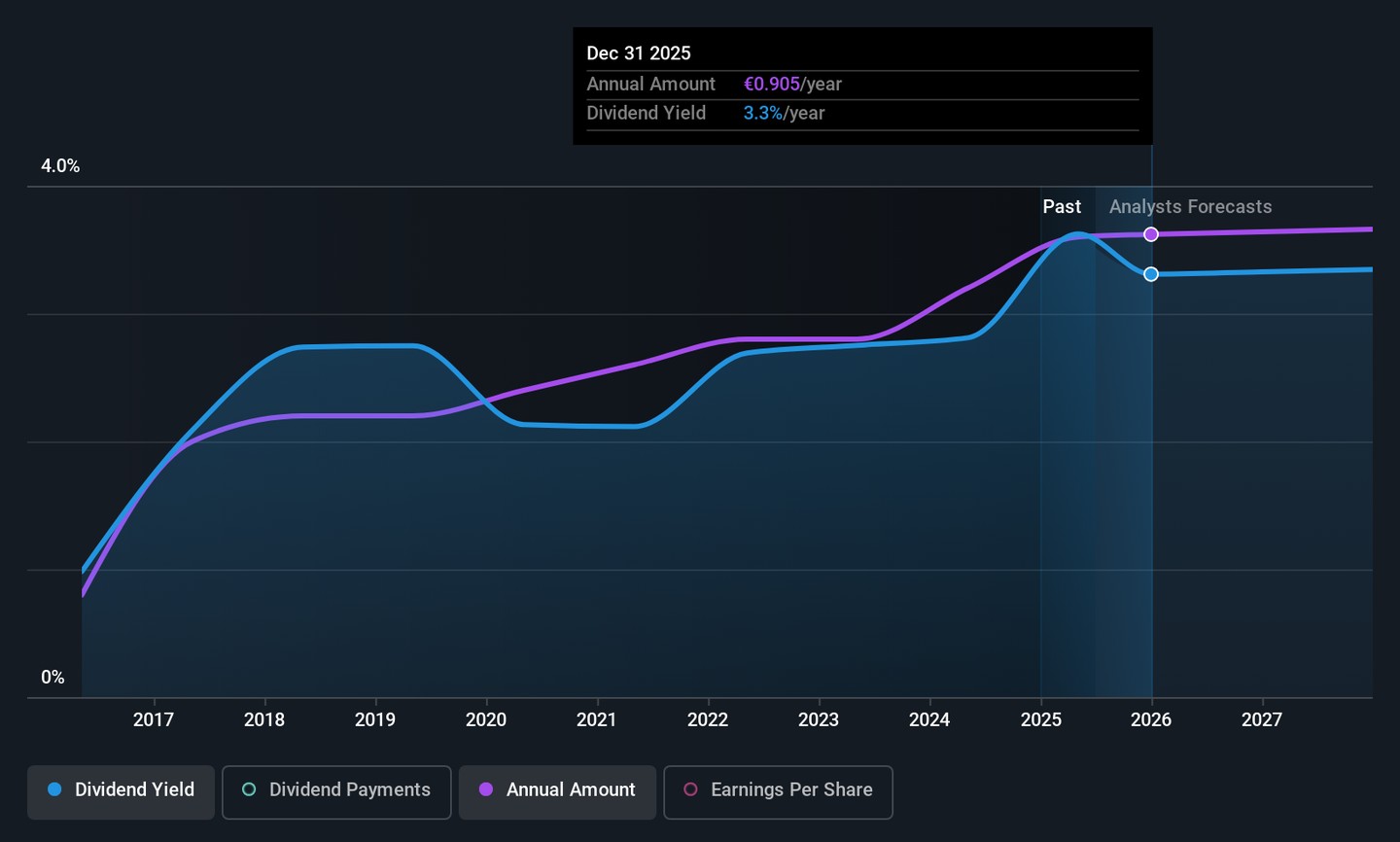
Task: Click the 2020 x-axis label
Action: 486,719
